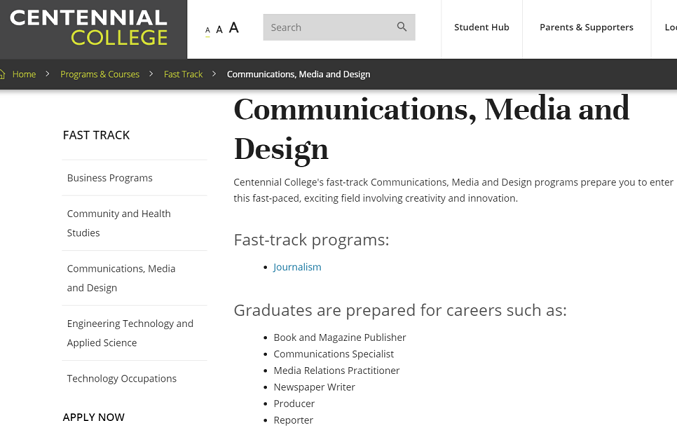Click the search magnifier icon
The image size is (677, 430).
pos(402,27)
